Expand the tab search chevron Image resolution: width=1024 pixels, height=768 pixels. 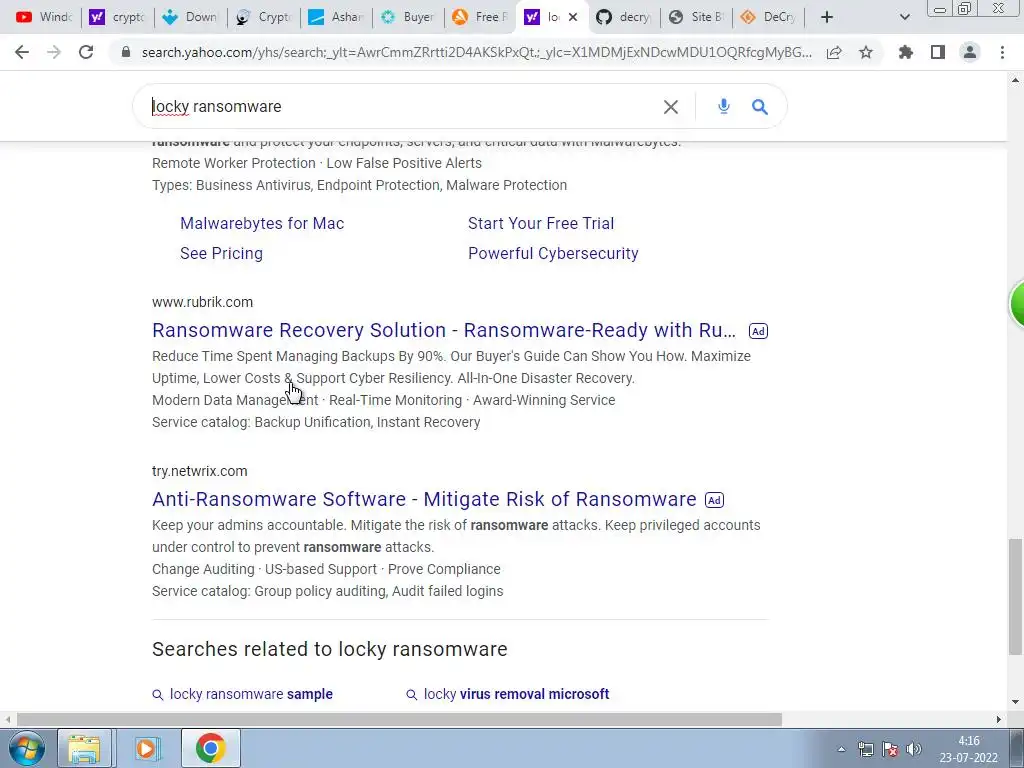point(904,17)
